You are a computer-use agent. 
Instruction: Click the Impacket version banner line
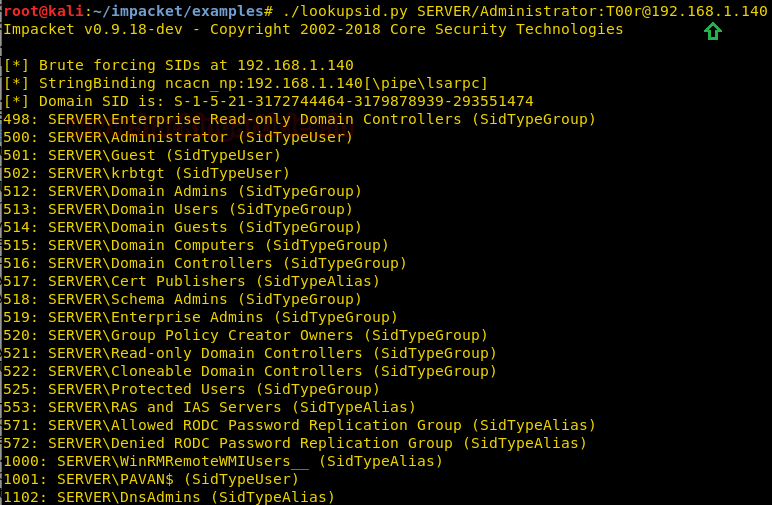pos(313,29)
